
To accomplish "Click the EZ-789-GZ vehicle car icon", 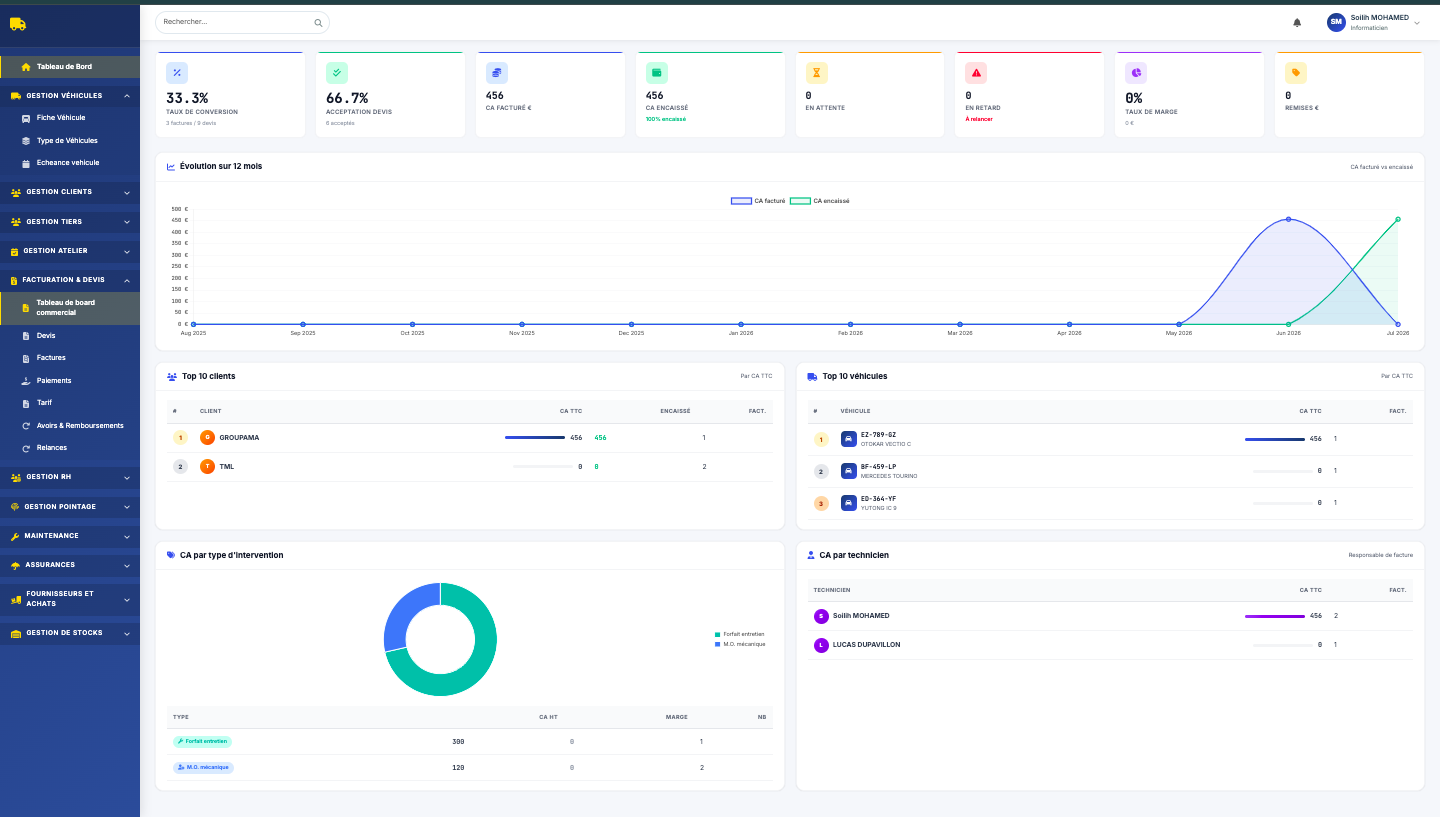I will click(x=849, y=439).
